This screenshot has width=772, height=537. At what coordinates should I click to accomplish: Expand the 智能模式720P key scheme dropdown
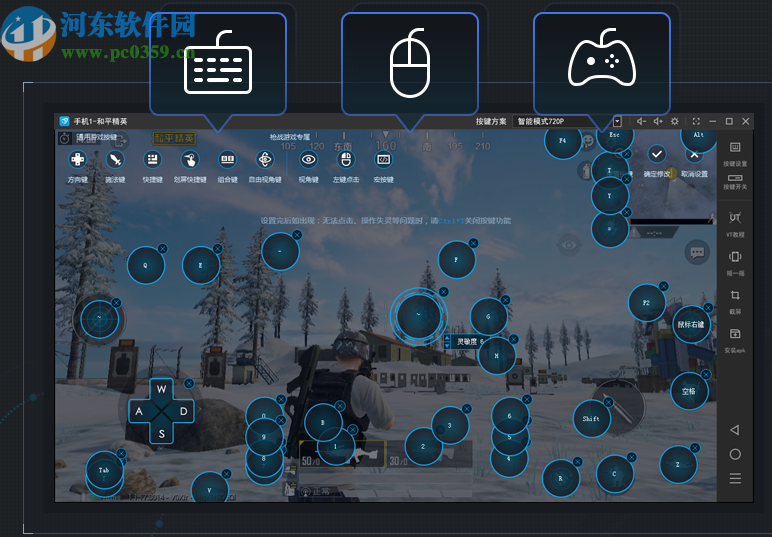[x=617, y=121]
